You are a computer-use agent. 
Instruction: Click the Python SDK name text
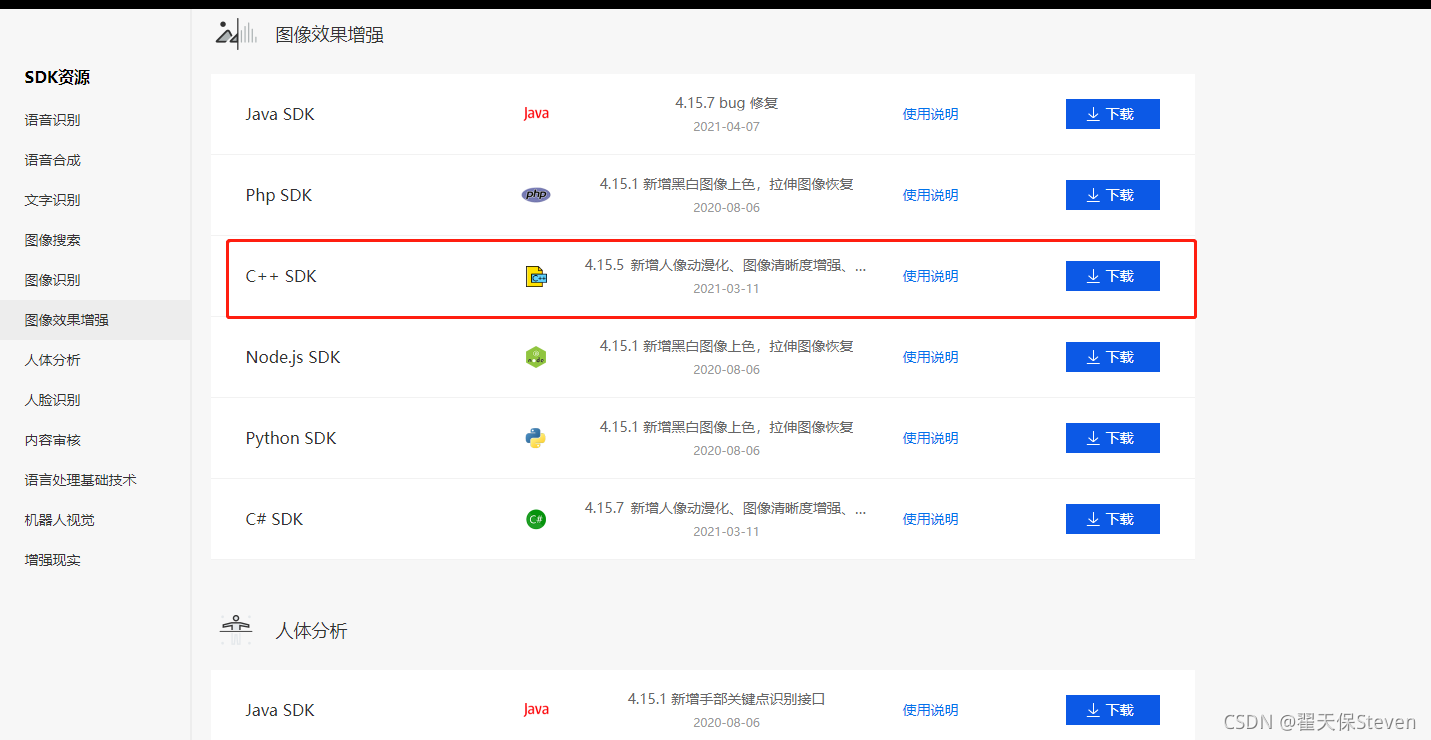[x=291, y=438]
